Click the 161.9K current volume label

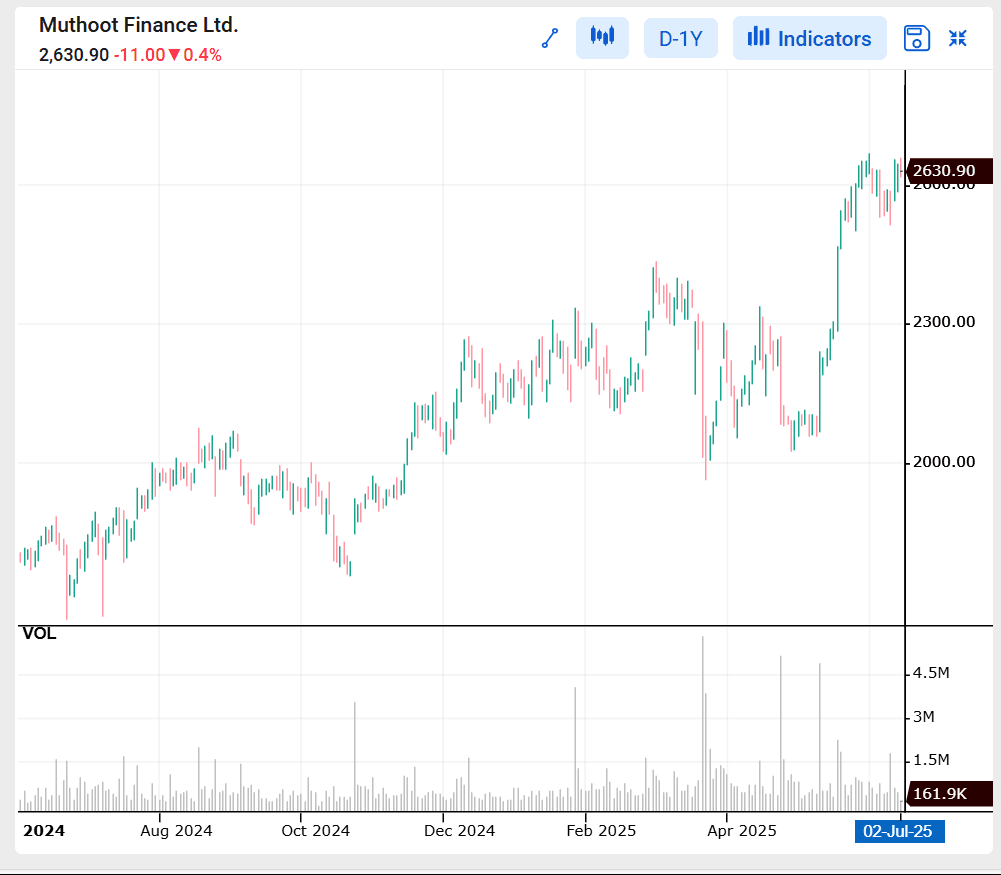949,793
